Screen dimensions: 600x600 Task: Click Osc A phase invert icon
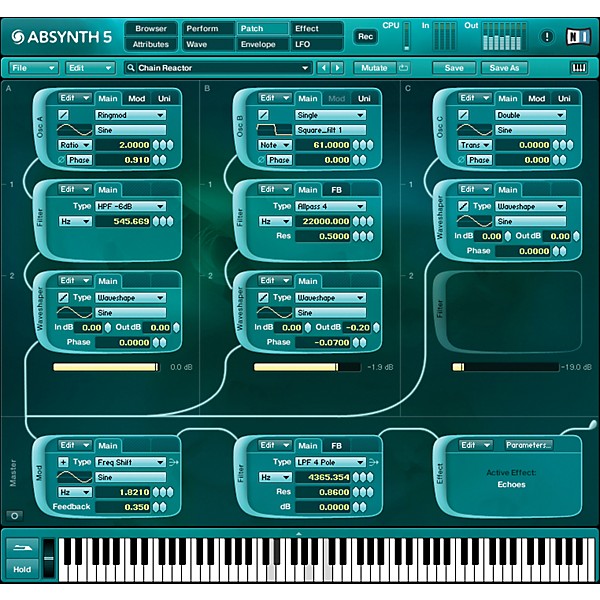[61, 160]
